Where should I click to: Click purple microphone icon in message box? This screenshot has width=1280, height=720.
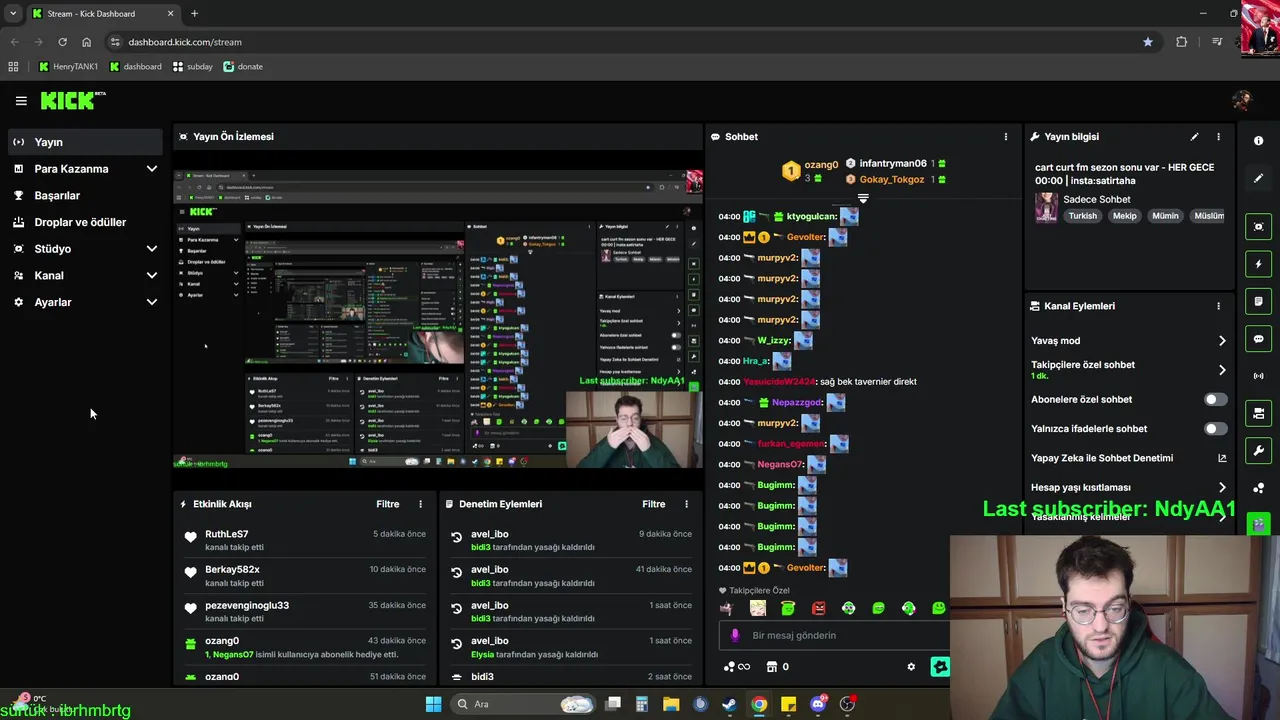click(x=735, y=635)
